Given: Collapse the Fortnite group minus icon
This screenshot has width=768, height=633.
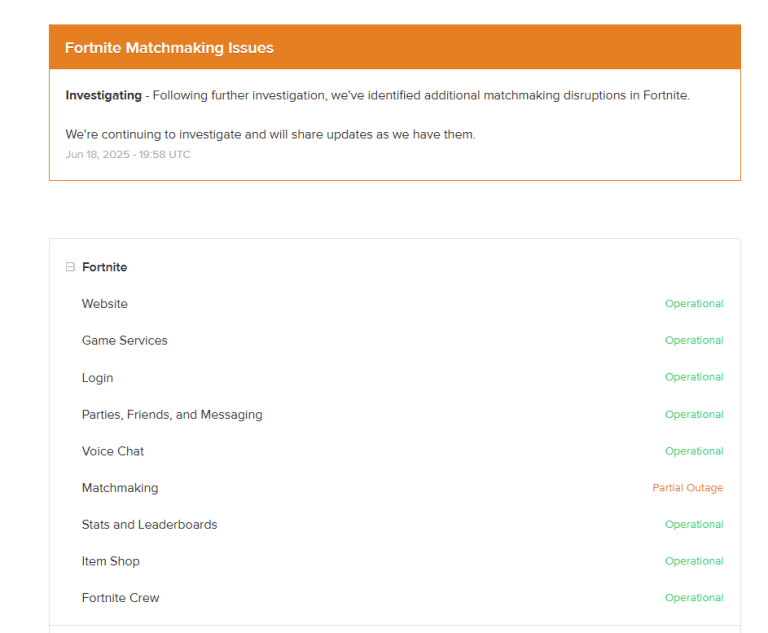Looking at the screenshot, I should (70, 267).
